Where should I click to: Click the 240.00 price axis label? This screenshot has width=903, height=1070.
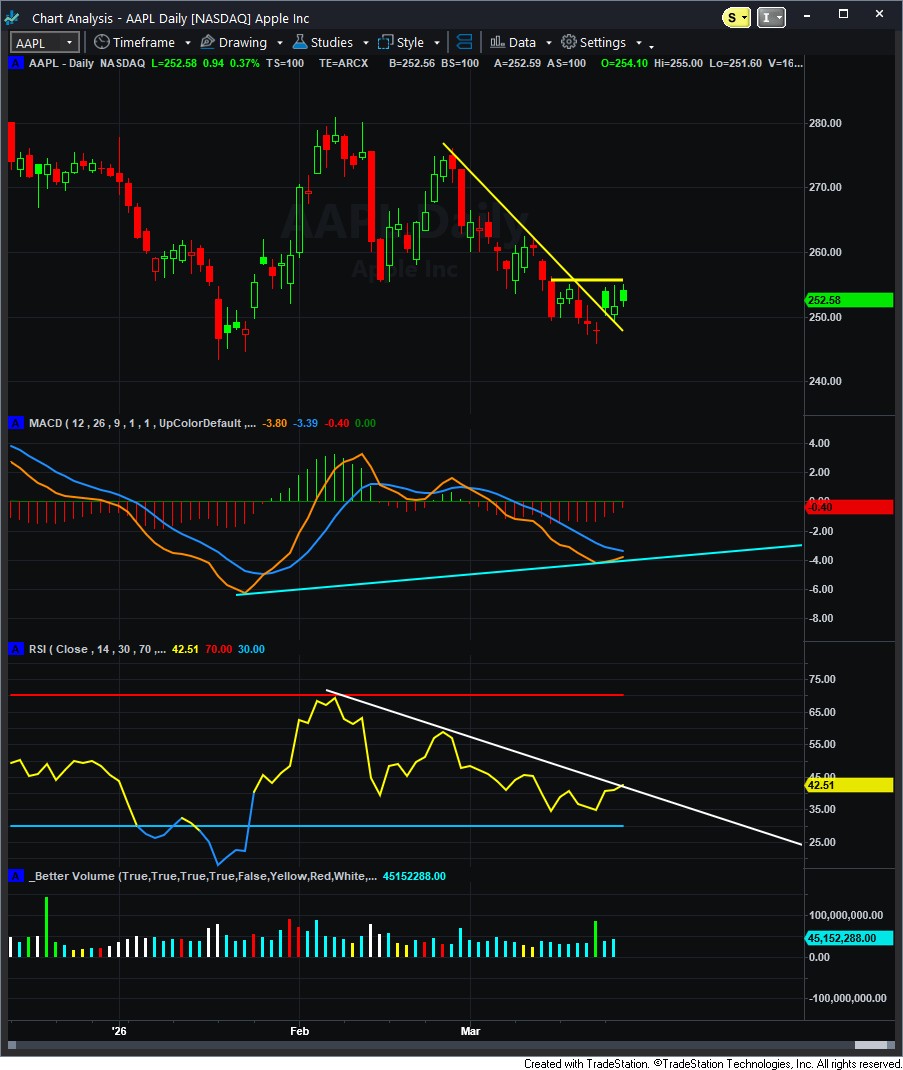coord(825,381)
